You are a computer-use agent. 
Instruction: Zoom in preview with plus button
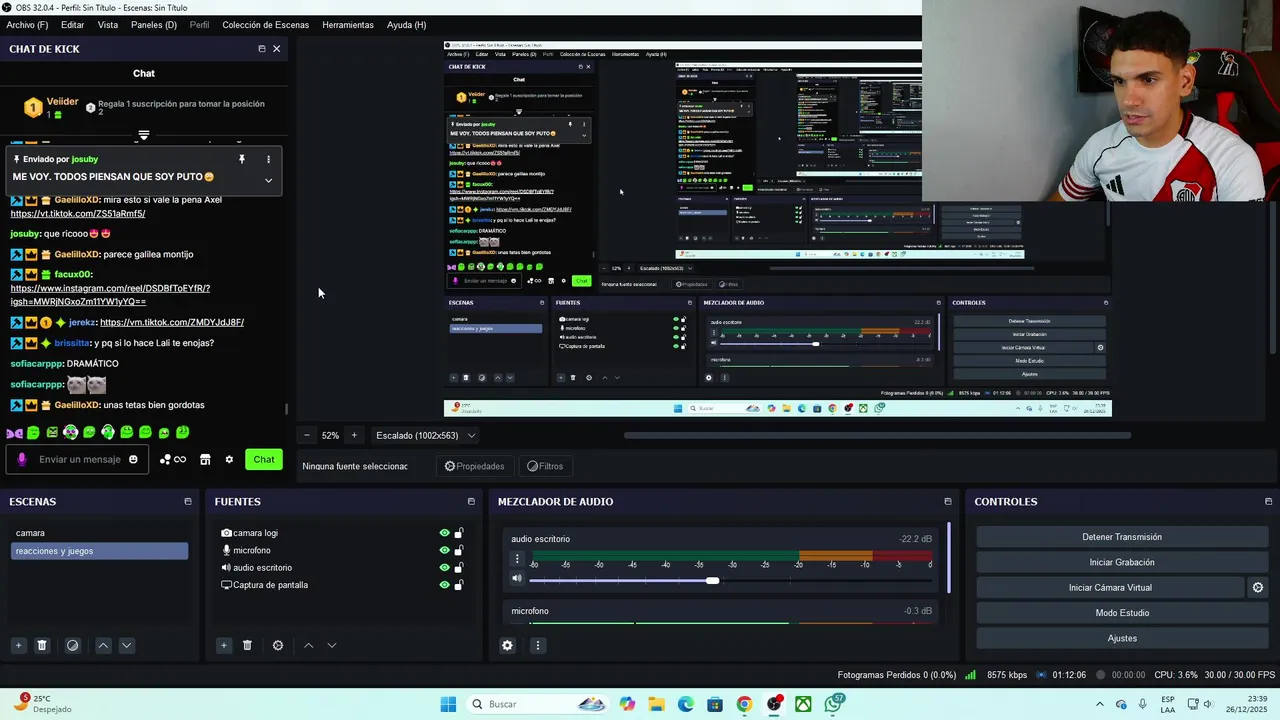point(353,436)
